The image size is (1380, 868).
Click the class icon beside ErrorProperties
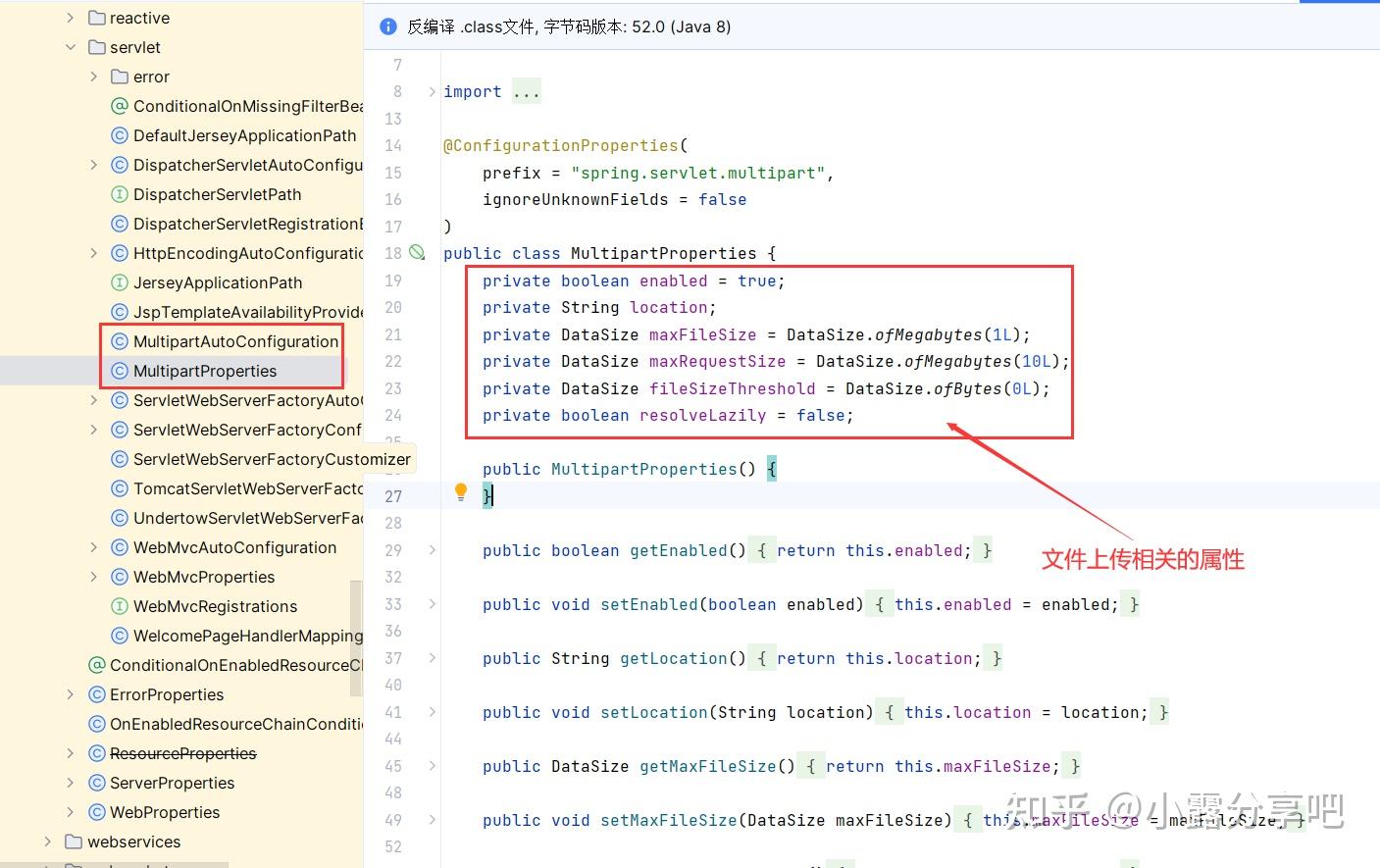95,694
